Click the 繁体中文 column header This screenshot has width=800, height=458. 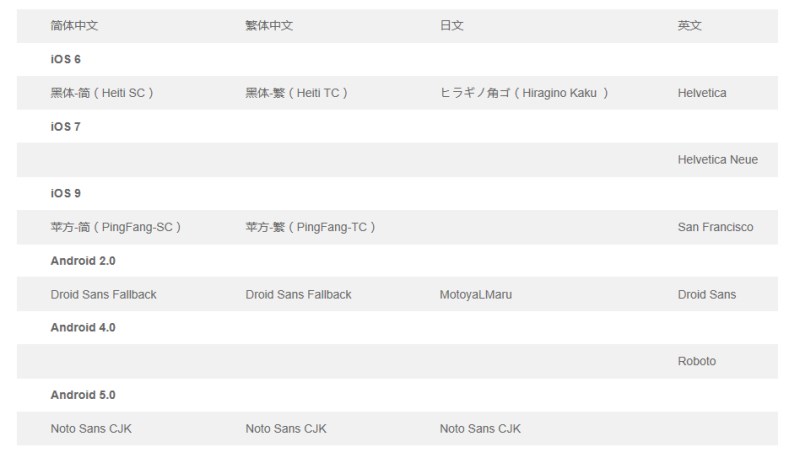click(x=269, y=26)
